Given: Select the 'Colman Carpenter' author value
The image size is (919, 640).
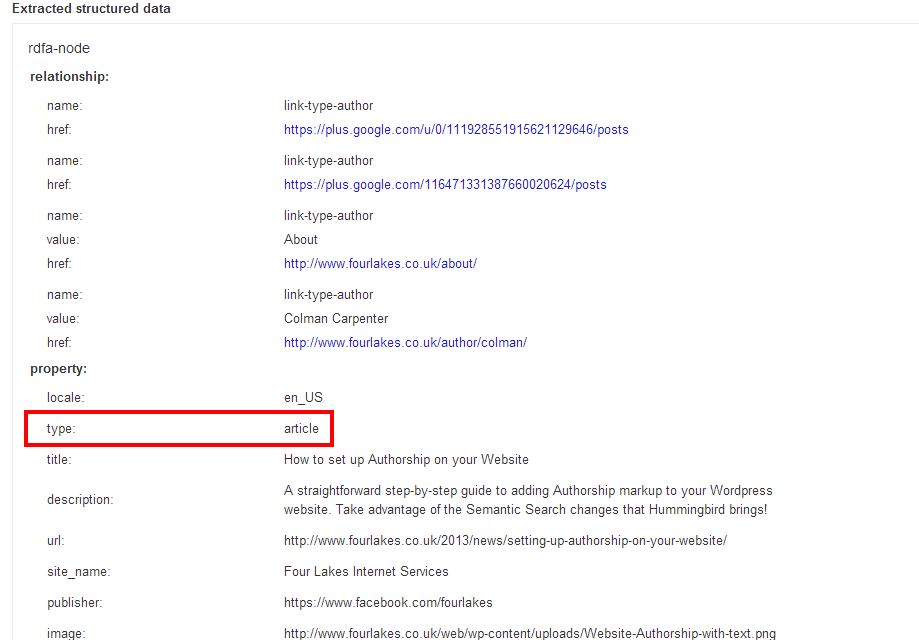Looking at the screenshot, I should pos(336,319).
